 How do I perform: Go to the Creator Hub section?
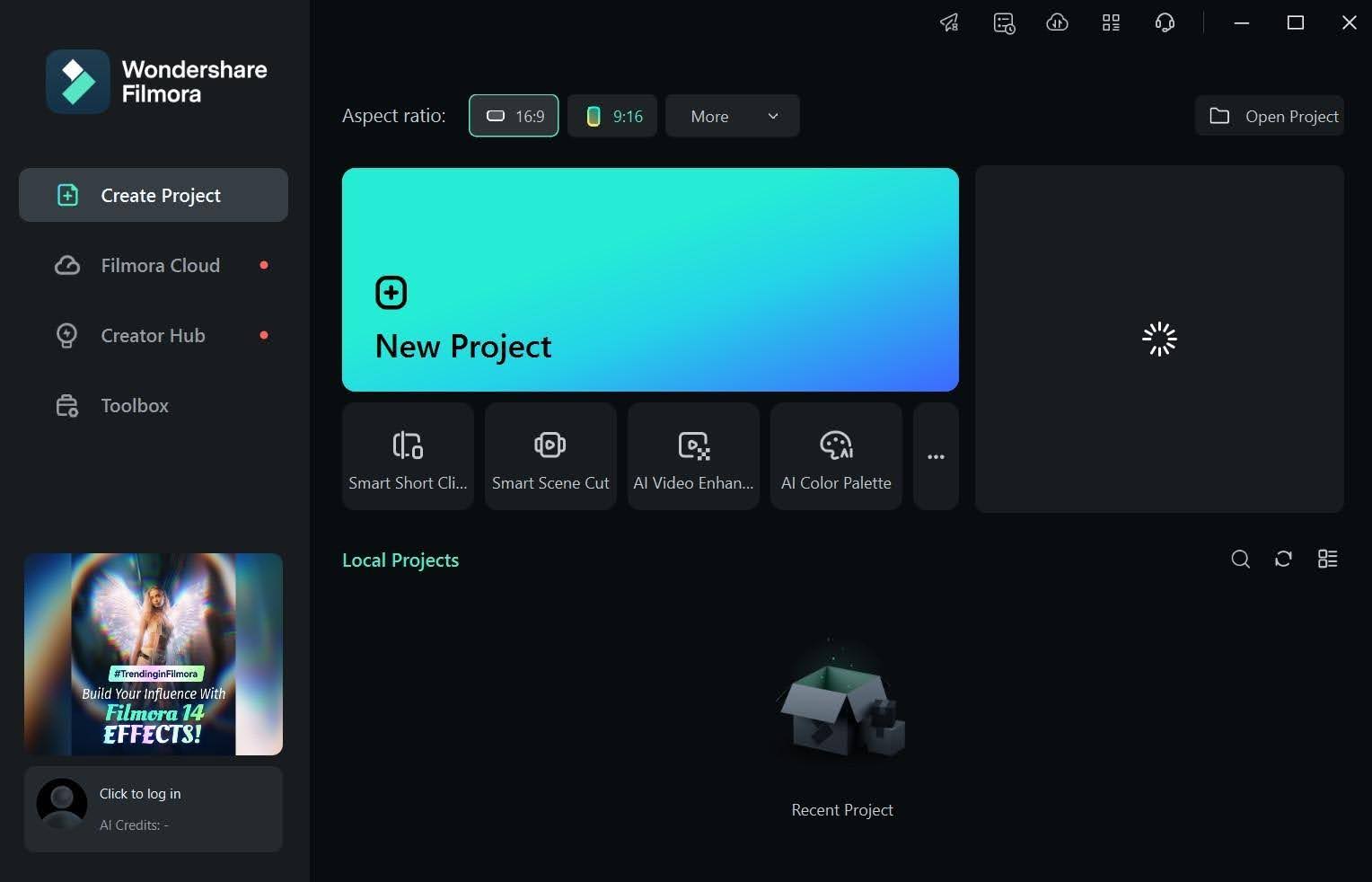click(153, 335)
